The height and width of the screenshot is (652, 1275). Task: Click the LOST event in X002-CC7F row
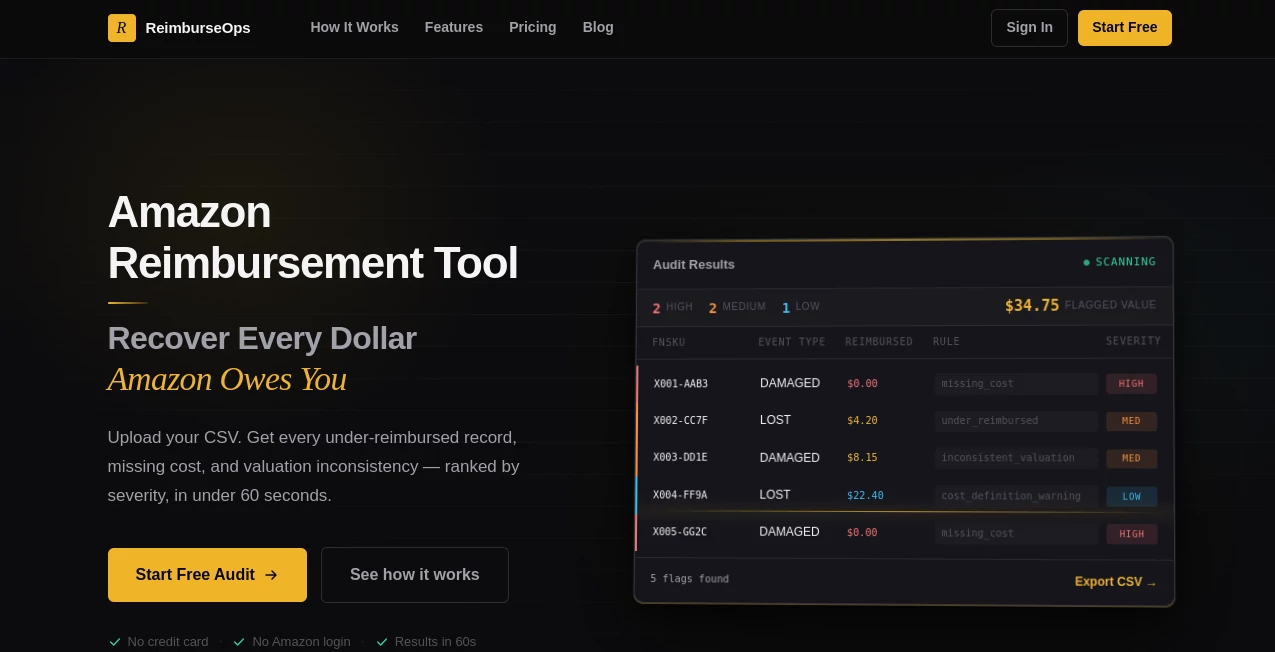point(775,420)
